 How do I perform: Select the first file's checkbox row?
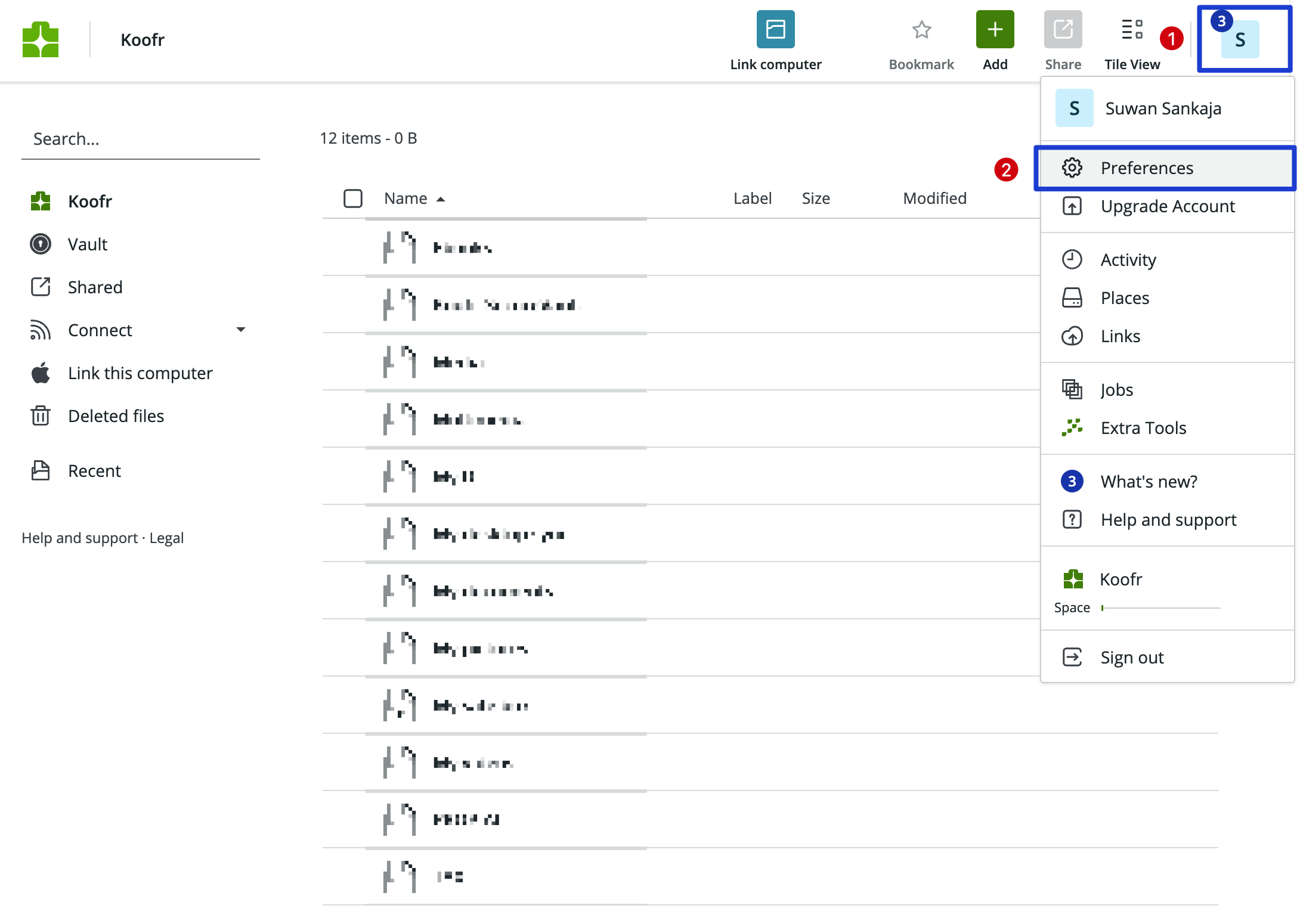point(353,248)
